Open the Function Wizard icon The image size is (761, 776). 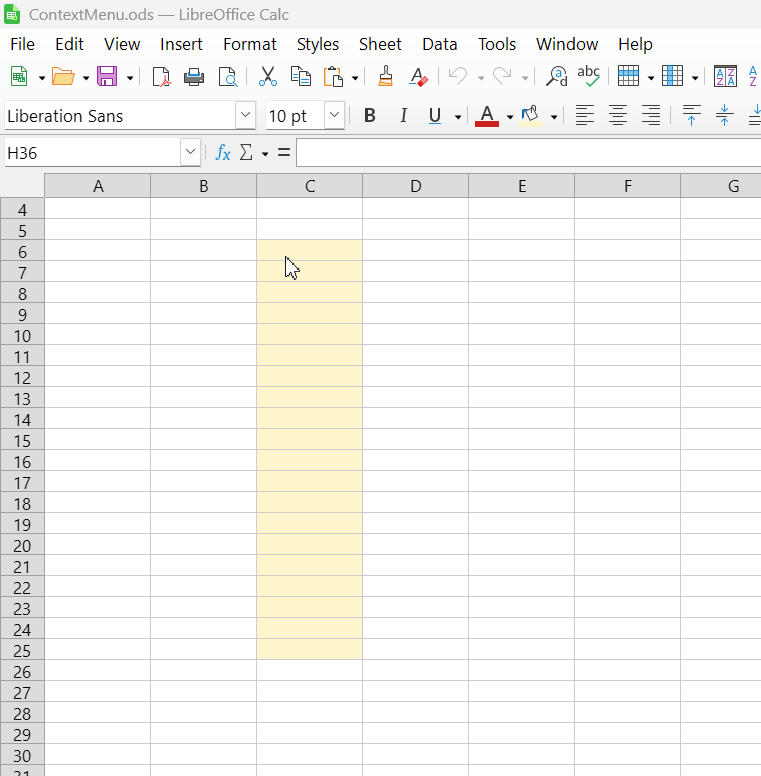(223, 153)
